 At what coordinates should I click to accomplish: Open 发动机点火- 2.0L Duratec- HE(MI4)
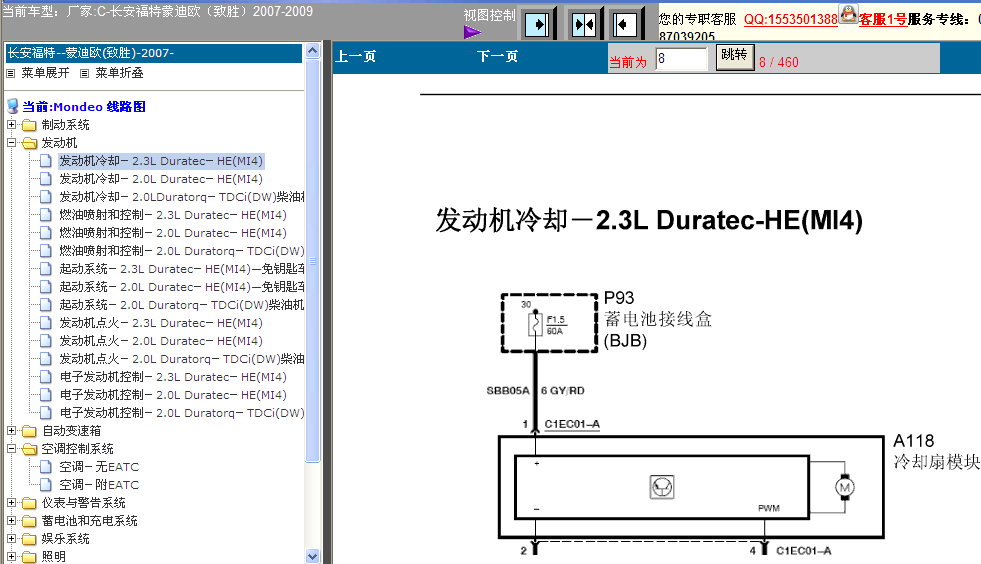click(x=161, y=341)
